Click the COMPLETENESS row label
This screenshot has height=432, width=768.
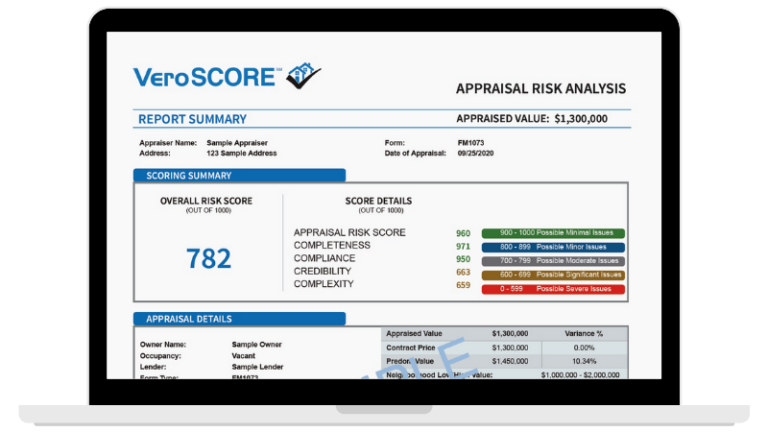pyautogui.click(x=332, y=245)
